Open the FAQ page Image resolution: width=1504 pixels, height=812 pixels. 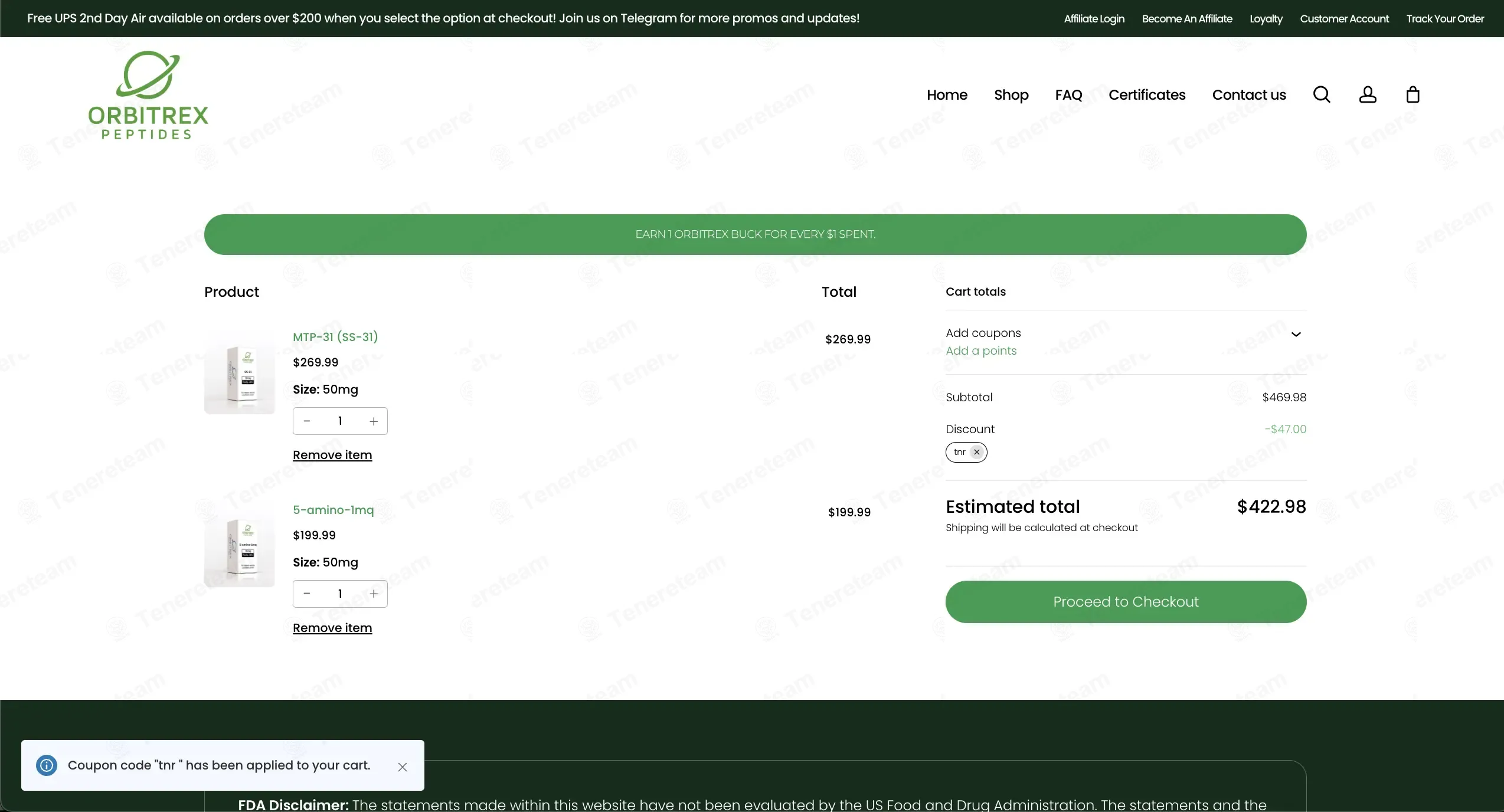(x=1068, y=95)
